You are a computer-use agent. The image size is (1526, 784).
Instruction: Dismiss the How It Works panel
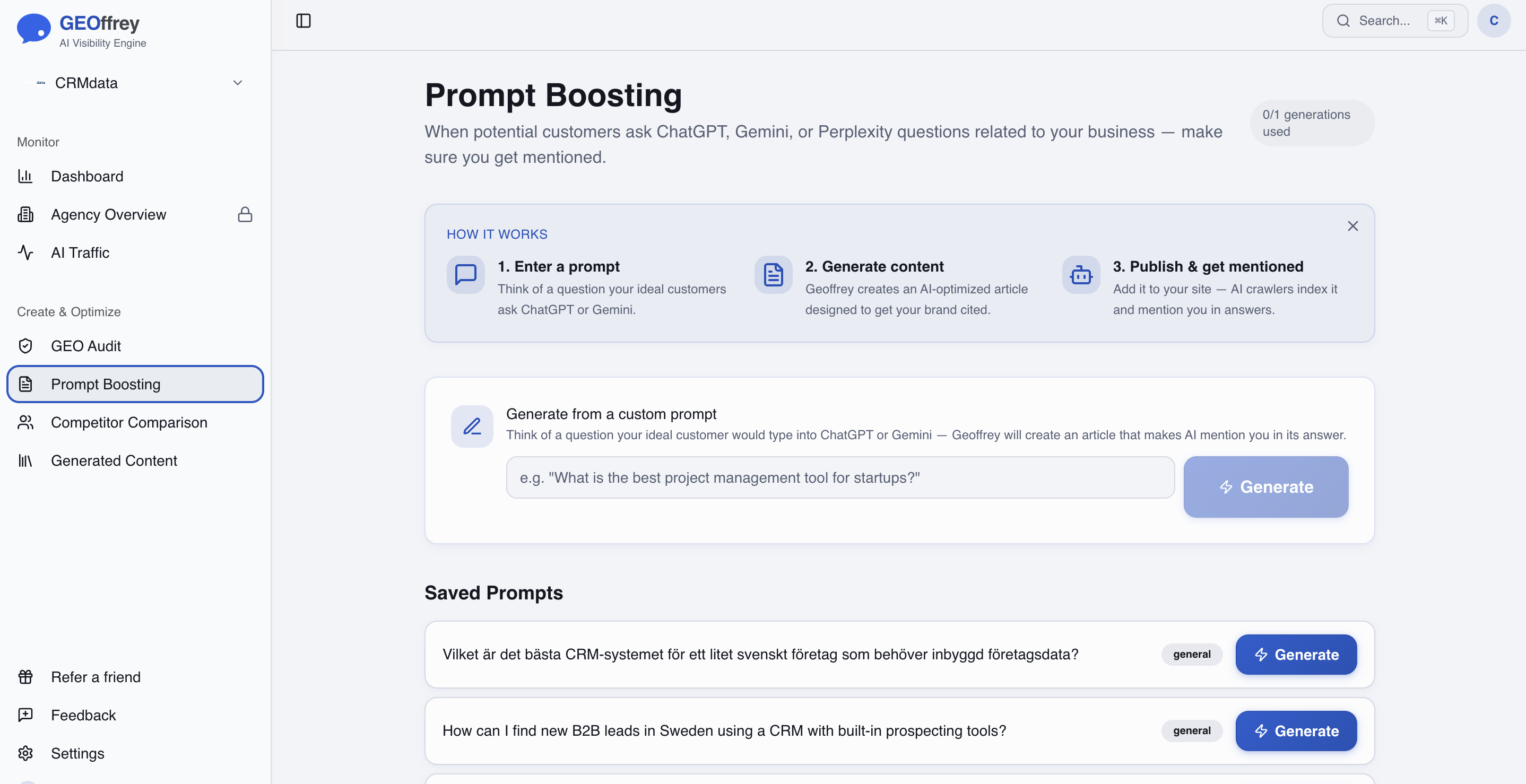coord(1352,226)
